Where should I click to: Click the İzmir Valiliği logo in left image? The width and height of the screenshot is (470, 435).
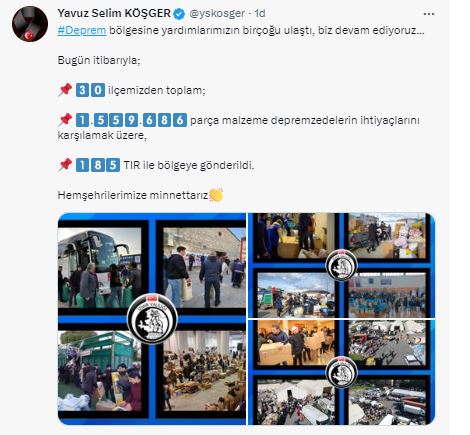click(152, 319)
